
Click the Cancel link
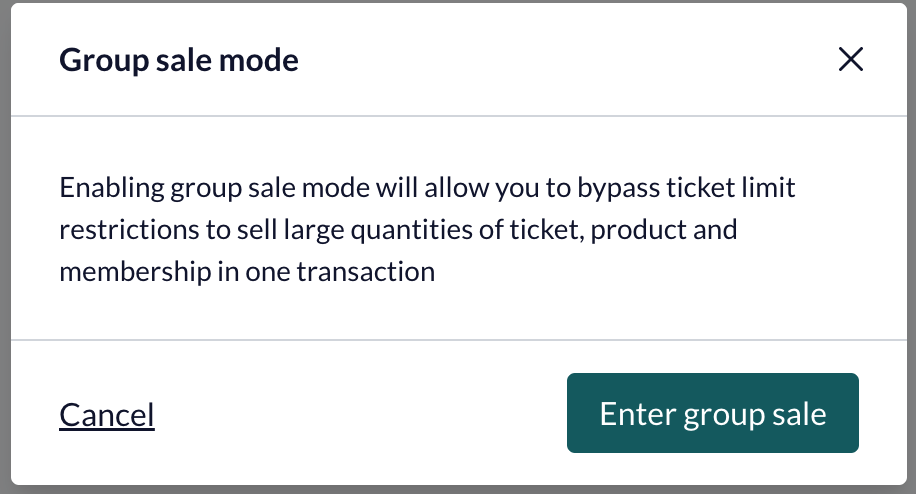(x=107, y=415)
